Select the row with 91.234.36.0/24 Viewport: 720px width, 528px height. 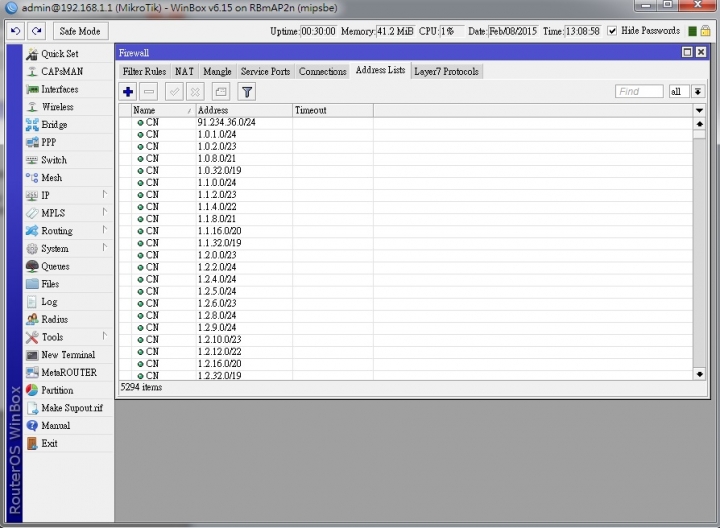tap(405, 123)
